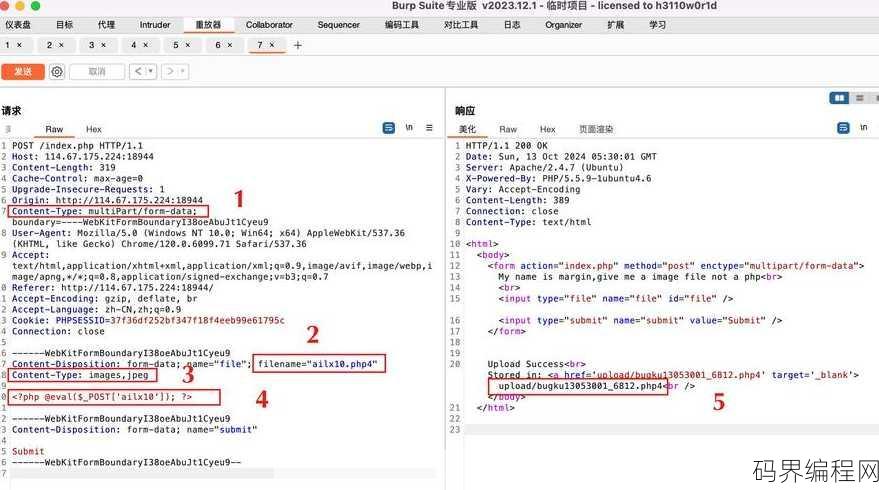Close Repeater tab 5
879x490 pixels.
coord(188,45)
